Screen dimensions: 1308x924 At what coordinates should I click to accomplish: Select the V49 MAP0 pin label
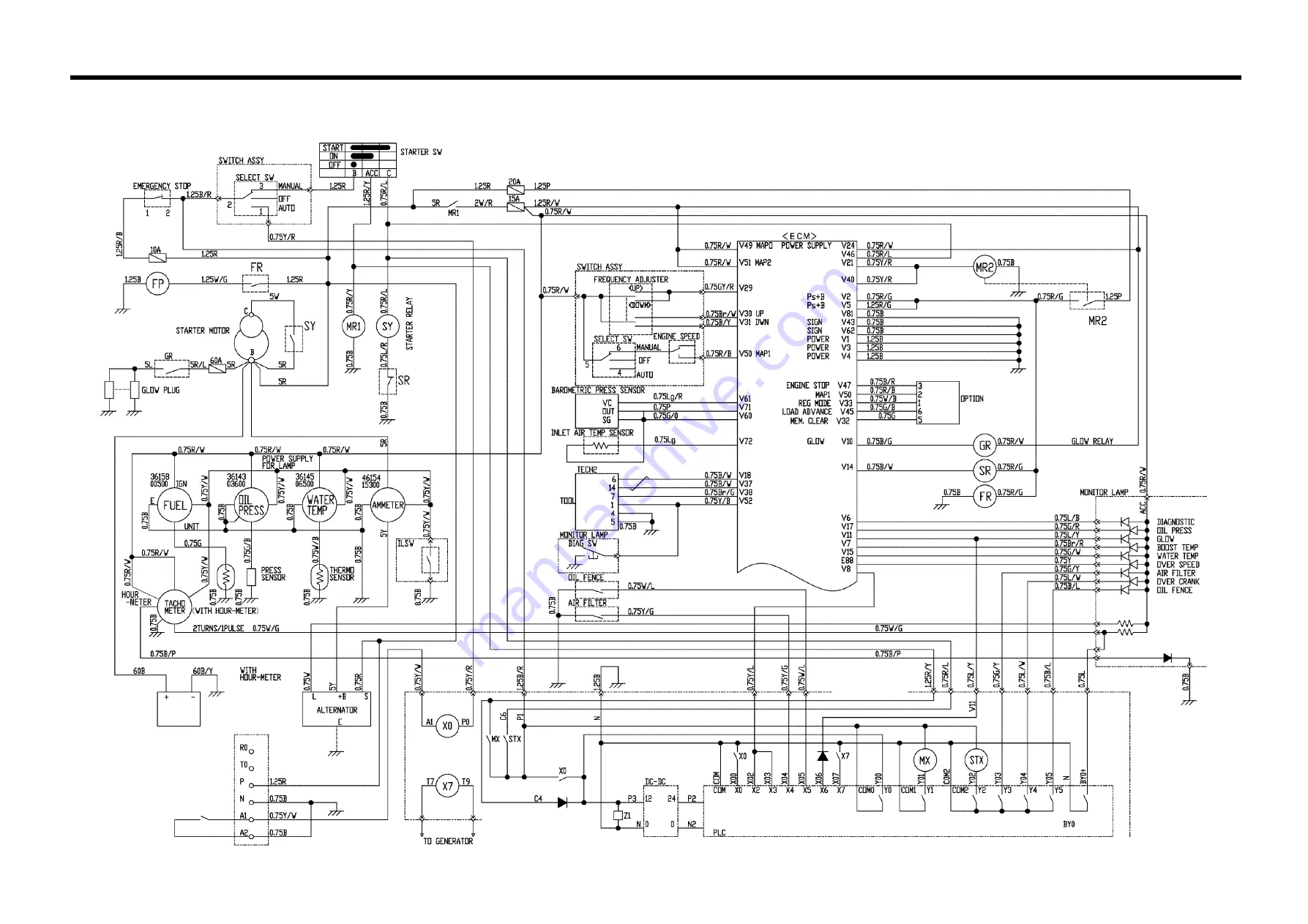click(755, 246)
